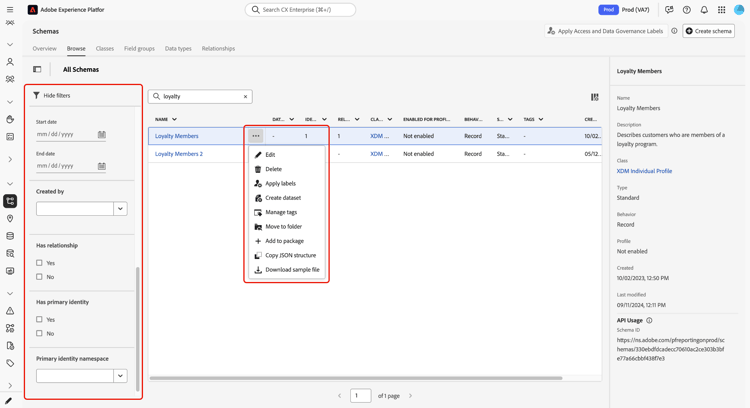Clear the loyalty search text
The height and width of the screenshot is (408, 750).
245,97
